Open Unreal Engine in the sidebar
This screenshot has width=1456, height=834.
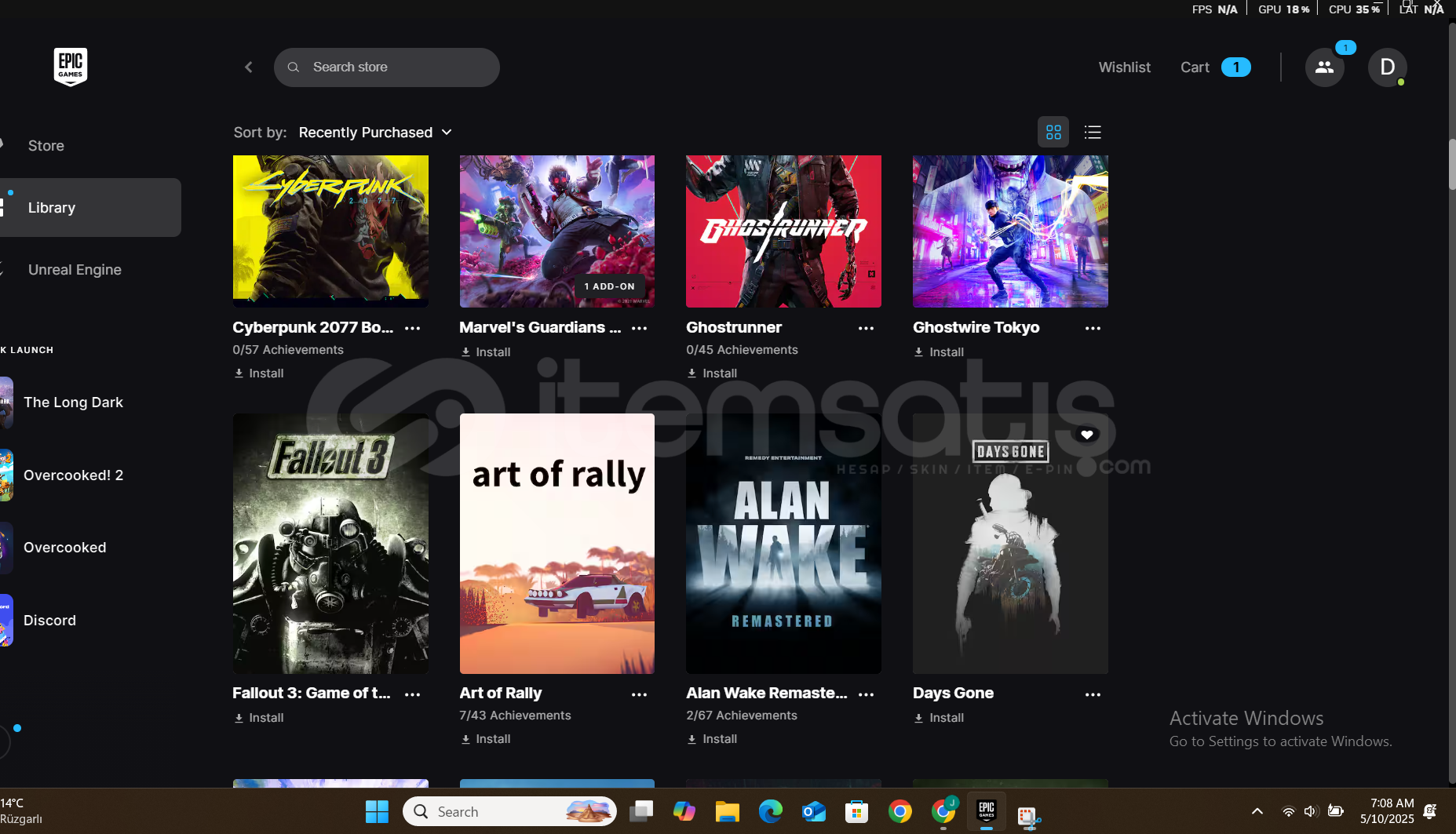coord(75,270)
